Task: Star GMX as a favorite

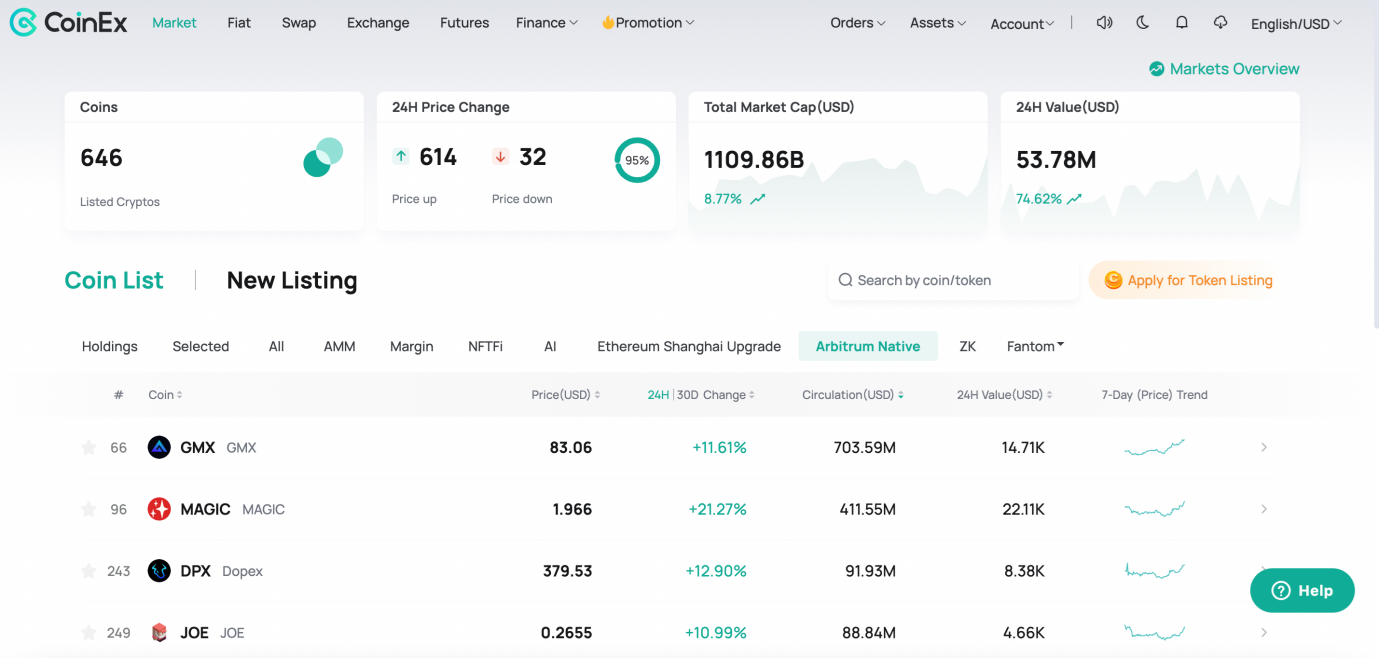Action: coord(89,447)
